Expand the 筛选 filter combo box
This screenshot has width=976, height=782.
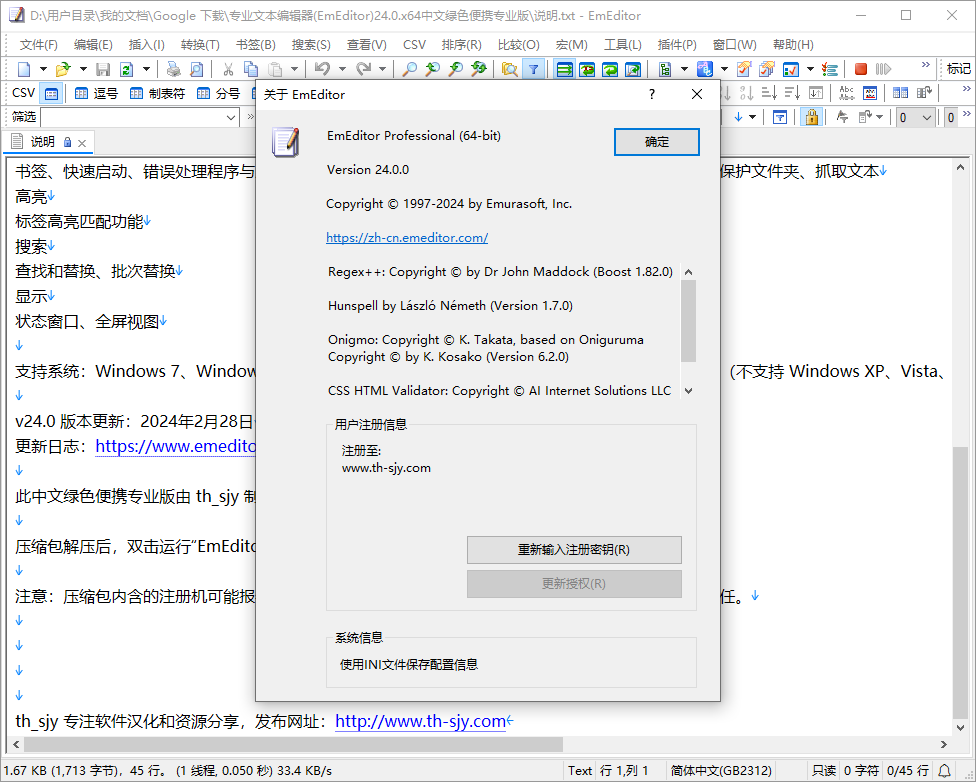[x=230, y=117]
